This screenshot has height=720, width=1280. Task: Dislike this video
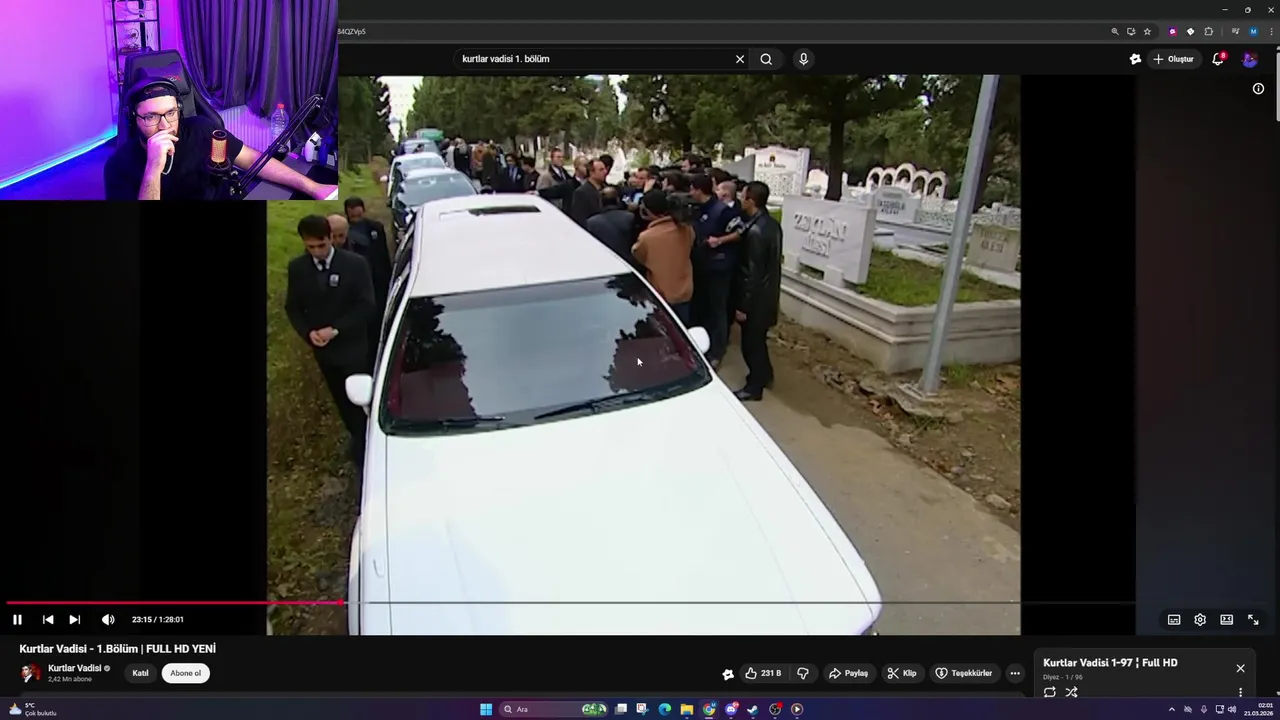(802, 673)
